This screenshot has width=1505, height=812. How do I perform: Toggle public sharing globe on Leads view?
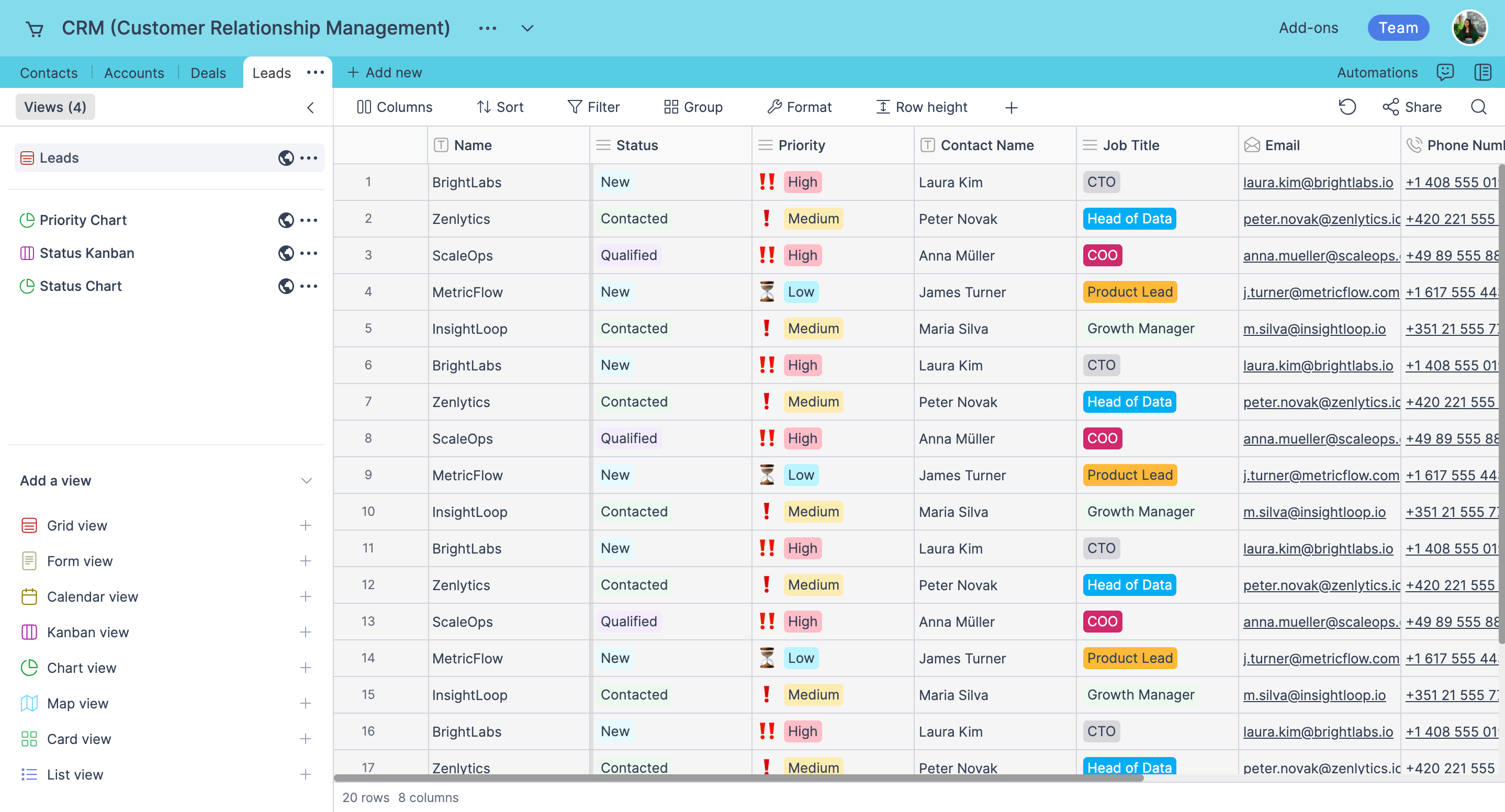286,157
